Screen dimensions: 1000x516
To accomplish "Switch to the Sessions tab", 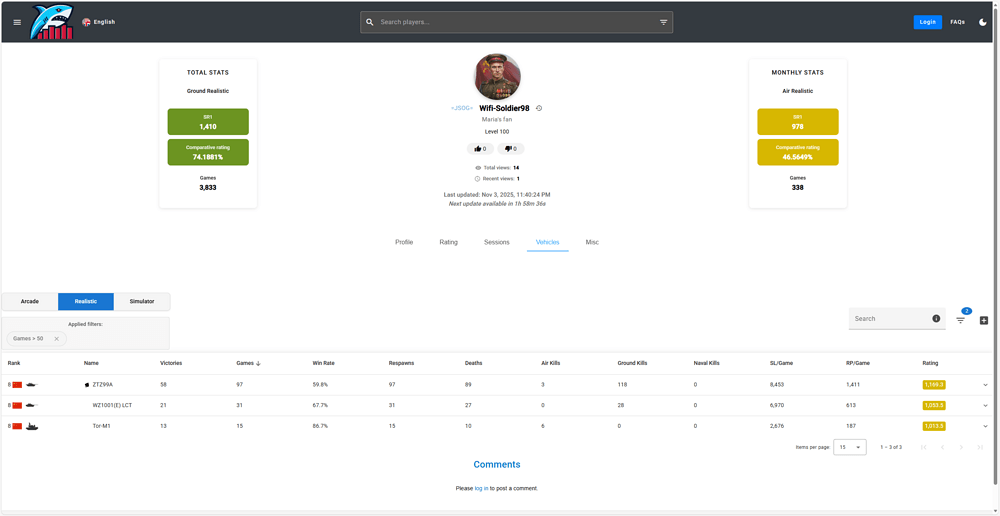I will (497, 242).
